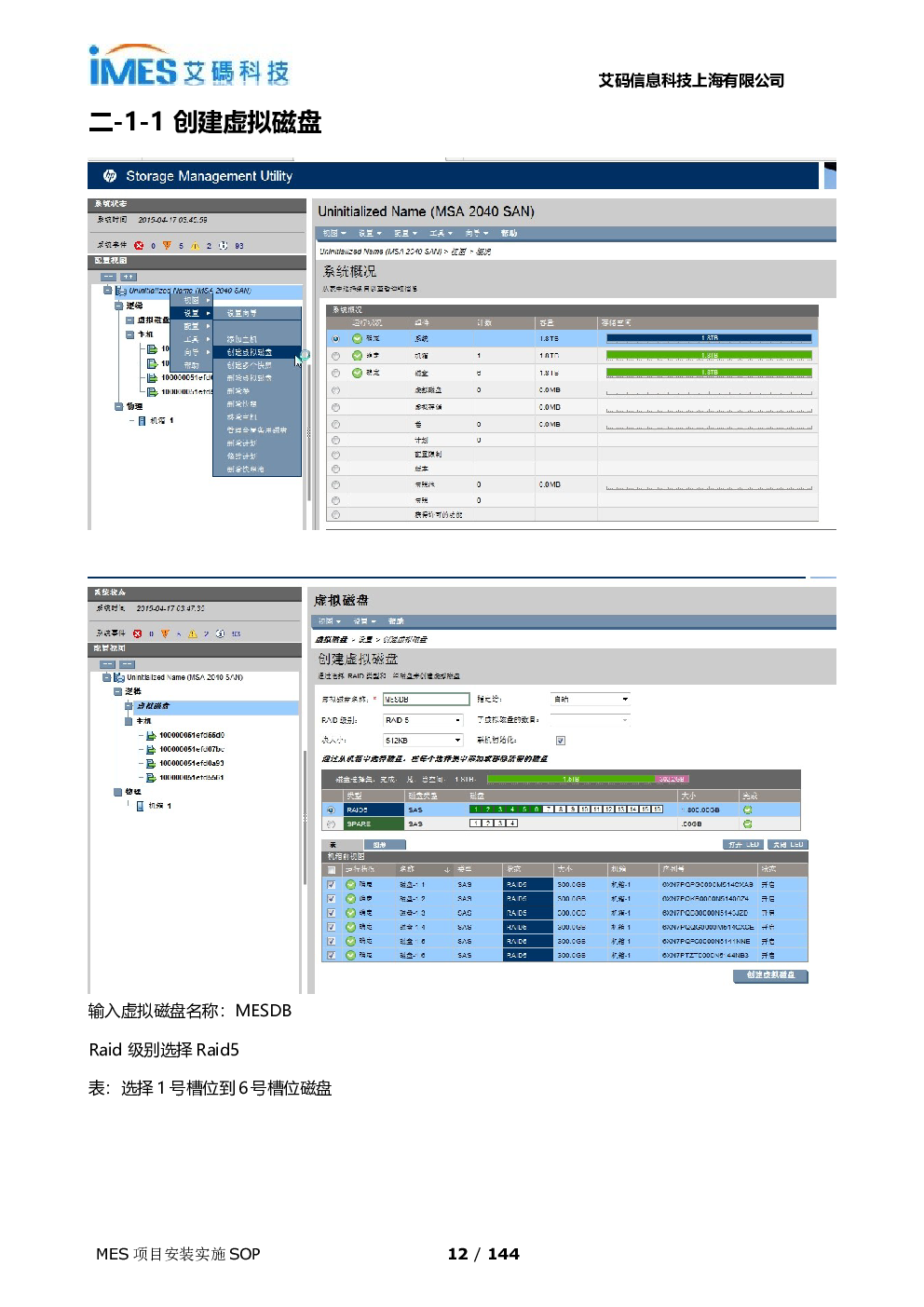Viewport: 924px width, 1307px height.
Task: Collapse the hosts node in lower tree
Action: click(129, 720)
